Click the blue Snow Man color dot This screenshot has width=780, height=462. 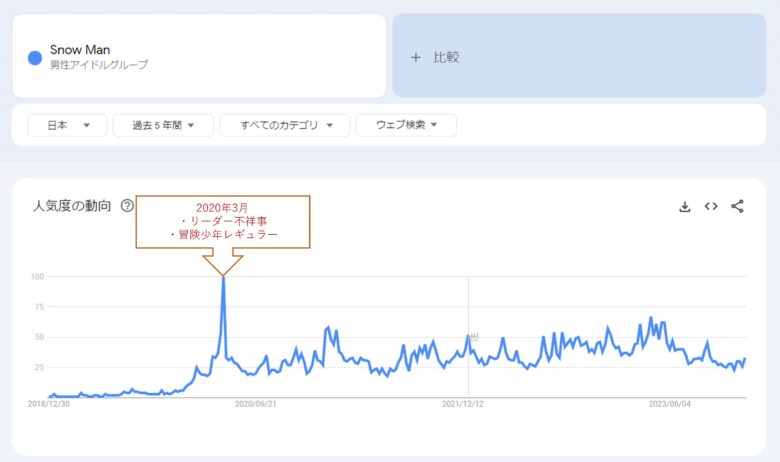coord(35,57)
